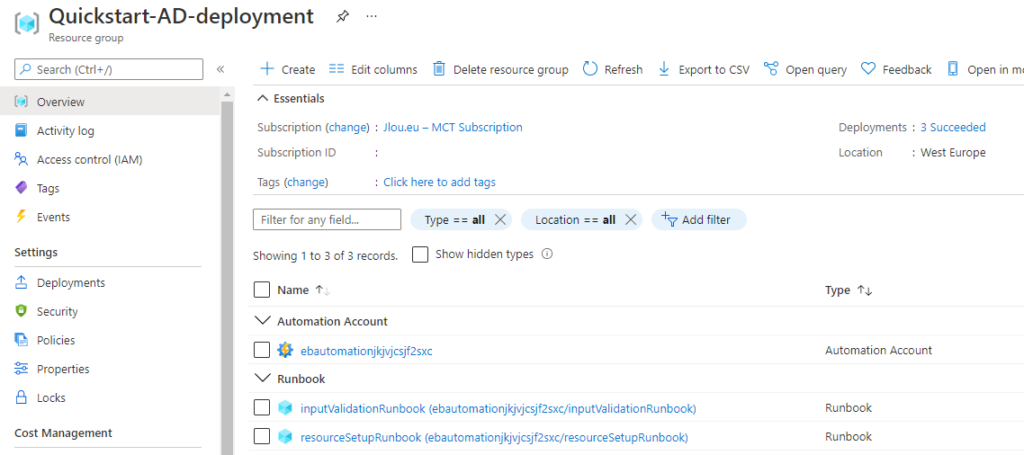Click the Feedback heart icon
Image resolution: width=1024 pixels, height=455 pixels.
point(868,69)
